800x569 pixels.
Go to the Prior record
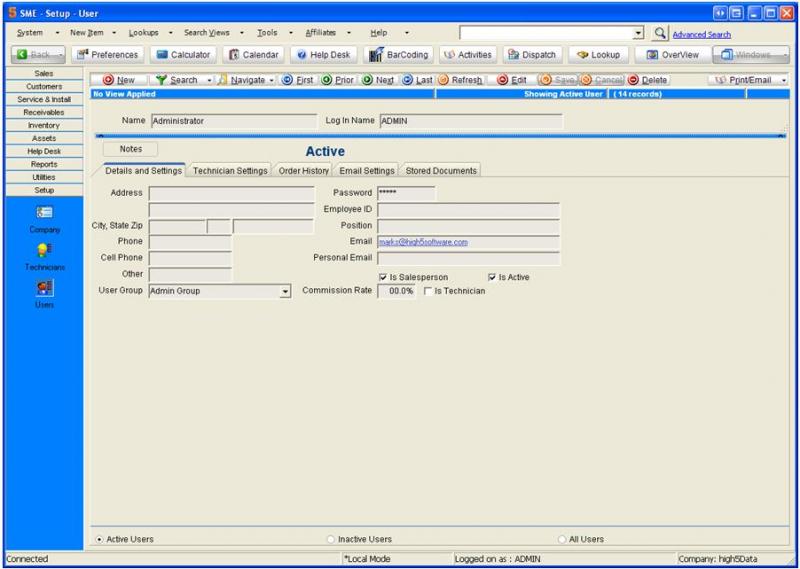338,80
